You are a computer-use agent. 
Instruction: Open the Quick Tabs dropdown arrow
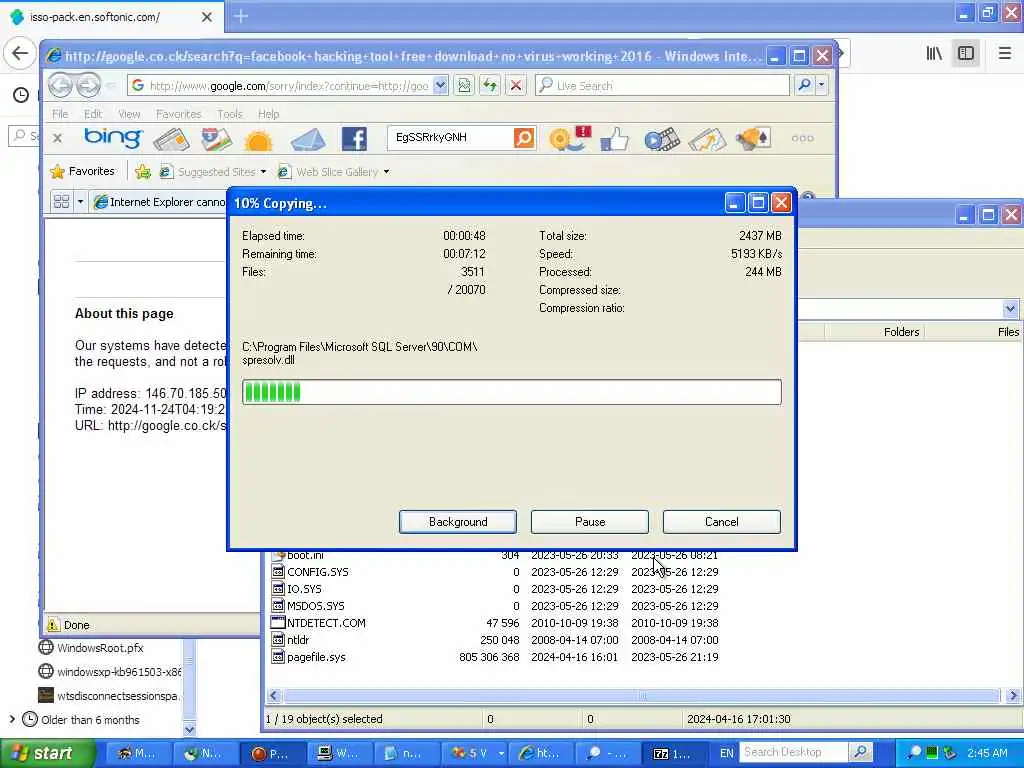[80, 202]
